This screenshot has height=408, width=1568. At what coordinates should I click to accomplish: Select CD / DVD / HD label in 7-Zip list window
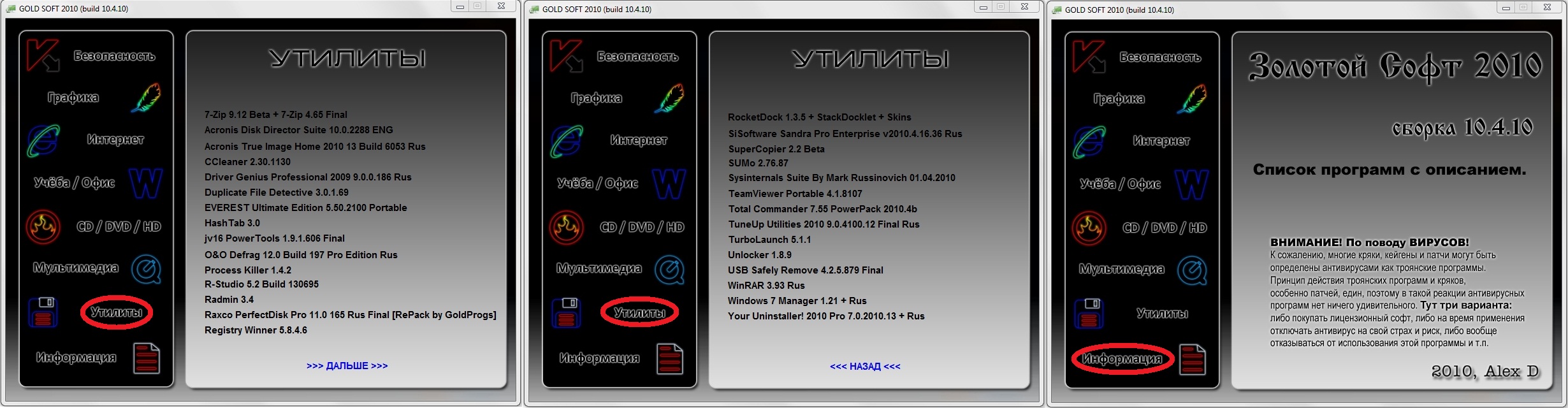point(119,226)
